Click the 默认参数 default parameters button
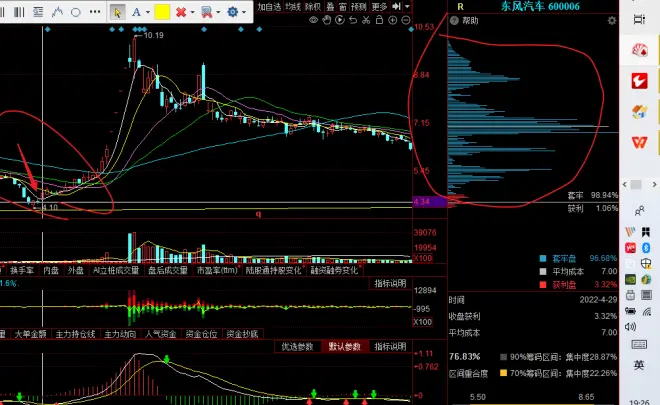The height and width of the screenshot is (405, 660). point(344,347)
